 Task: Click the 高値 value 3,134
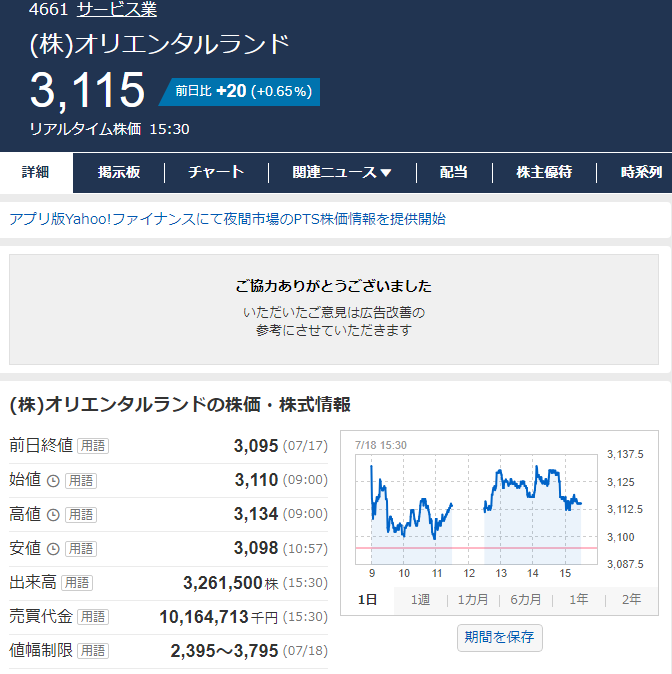coord(256,514)
